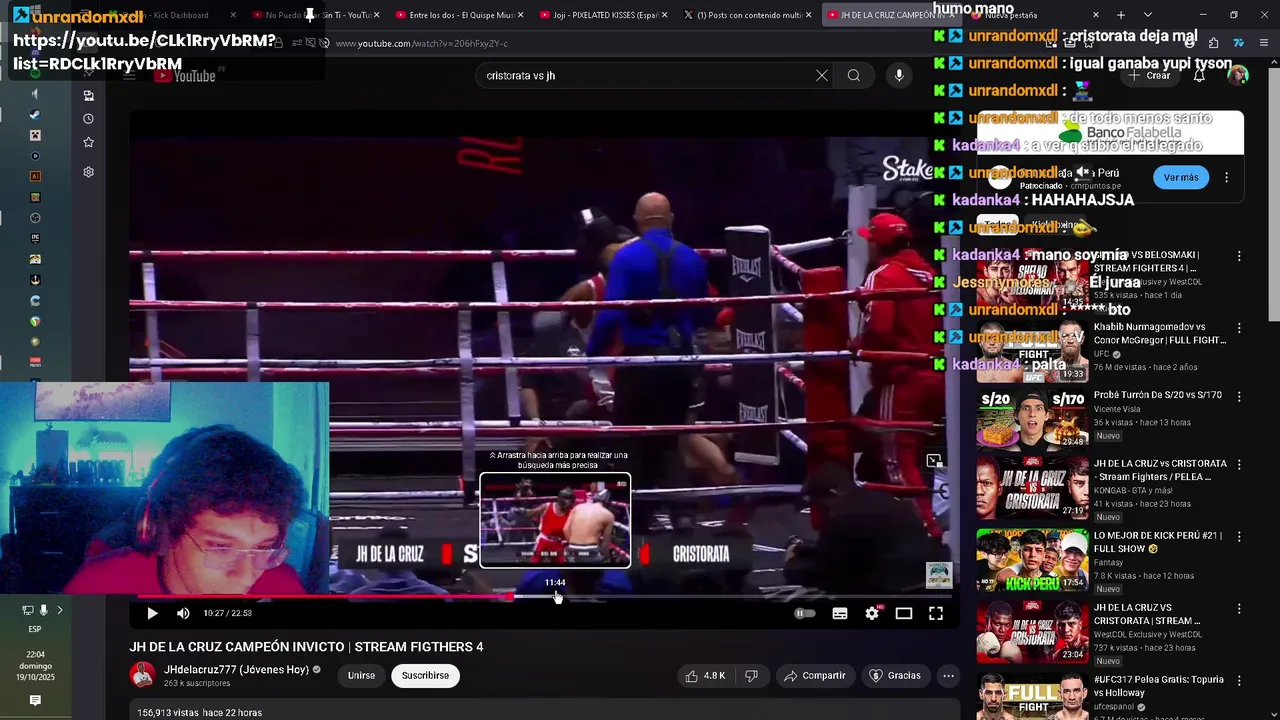Open the taskbar ESP language indicator

(x=35, y=629)
